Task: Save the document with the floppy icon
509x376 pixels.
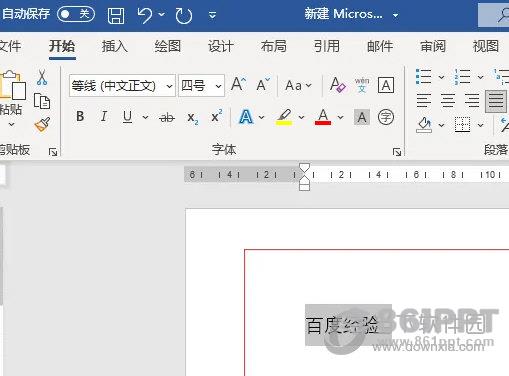Action: point(116,15)
